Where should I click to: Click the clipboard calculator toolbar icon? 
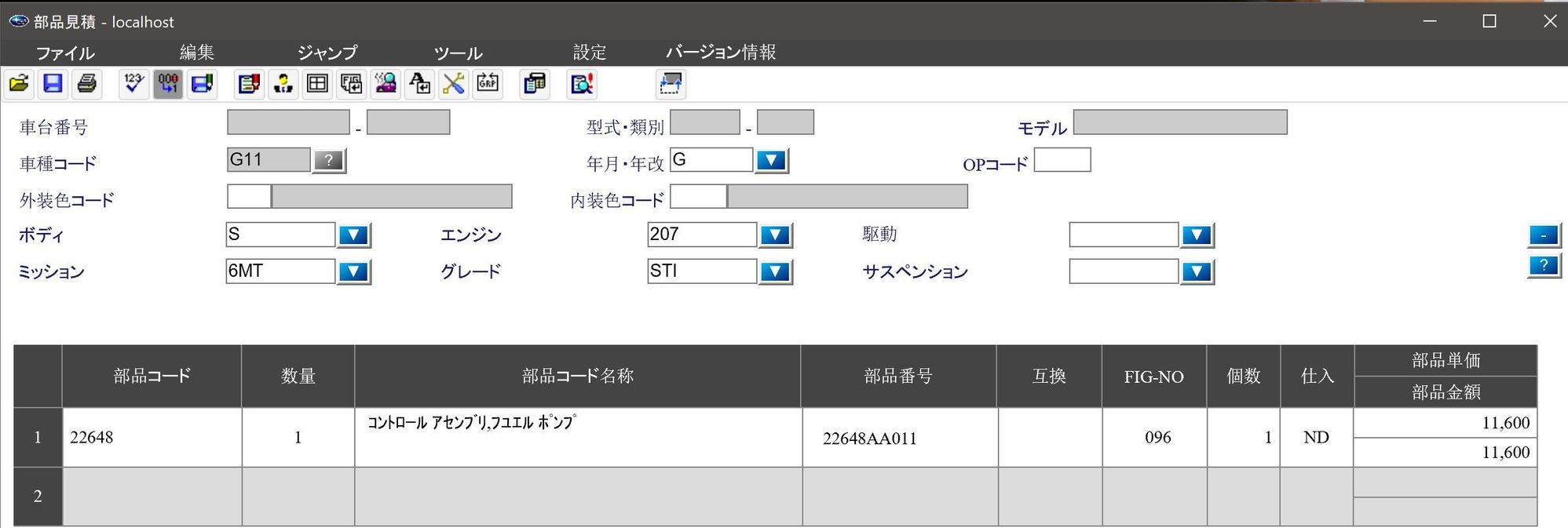[535, 84]
